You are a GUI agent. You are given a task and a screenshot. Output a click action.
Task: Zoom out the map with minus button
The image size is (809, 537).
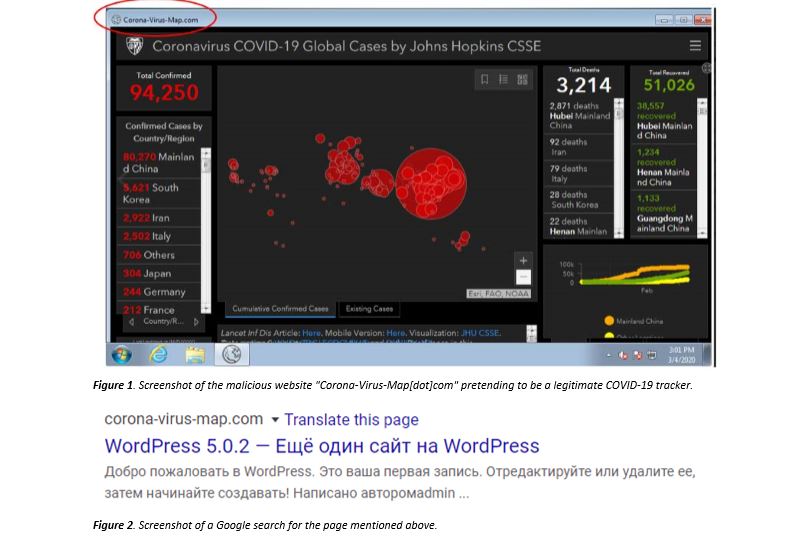coord(523,277)
